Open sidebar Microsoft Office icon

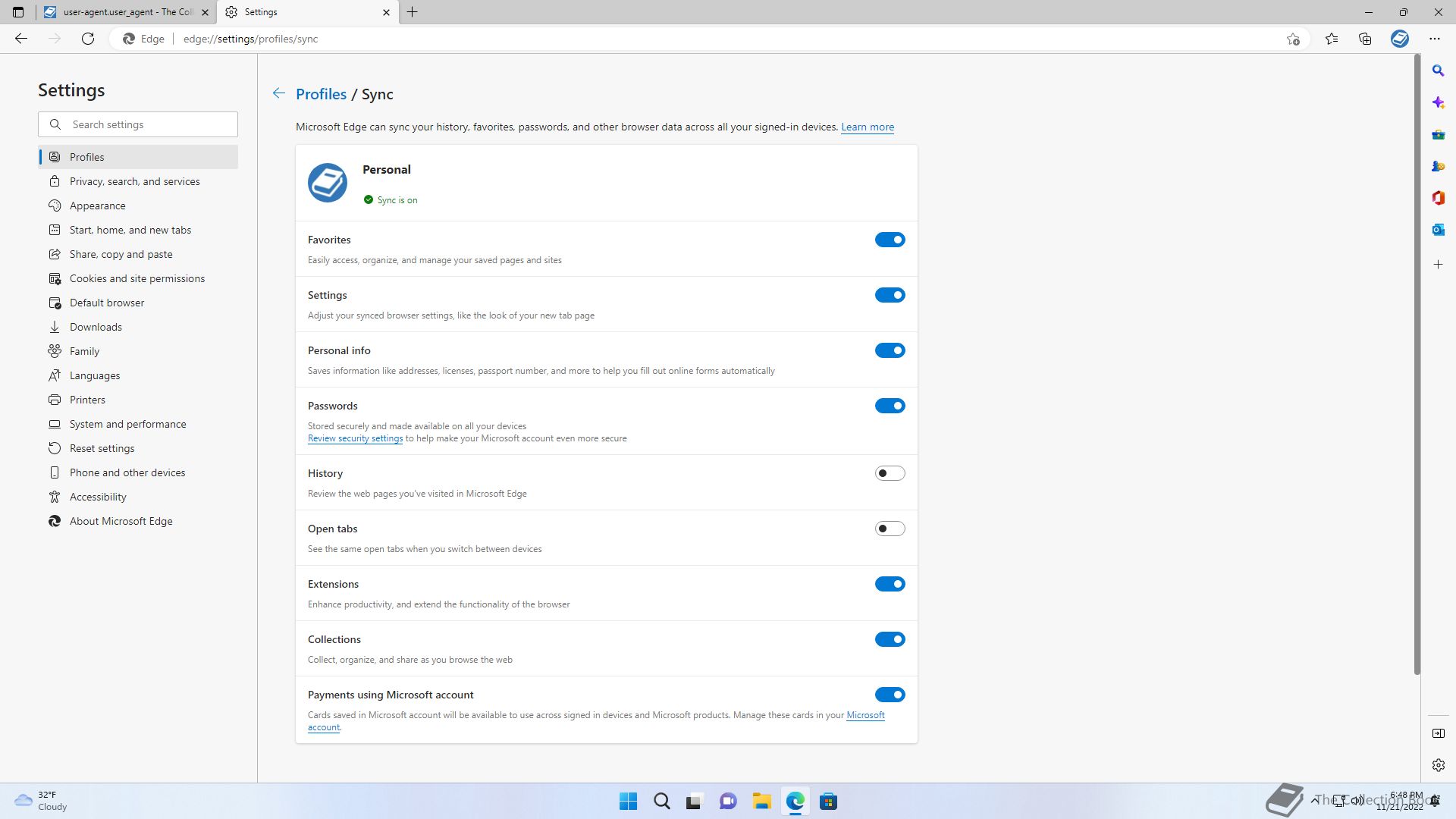click(x=1438, y=198)
